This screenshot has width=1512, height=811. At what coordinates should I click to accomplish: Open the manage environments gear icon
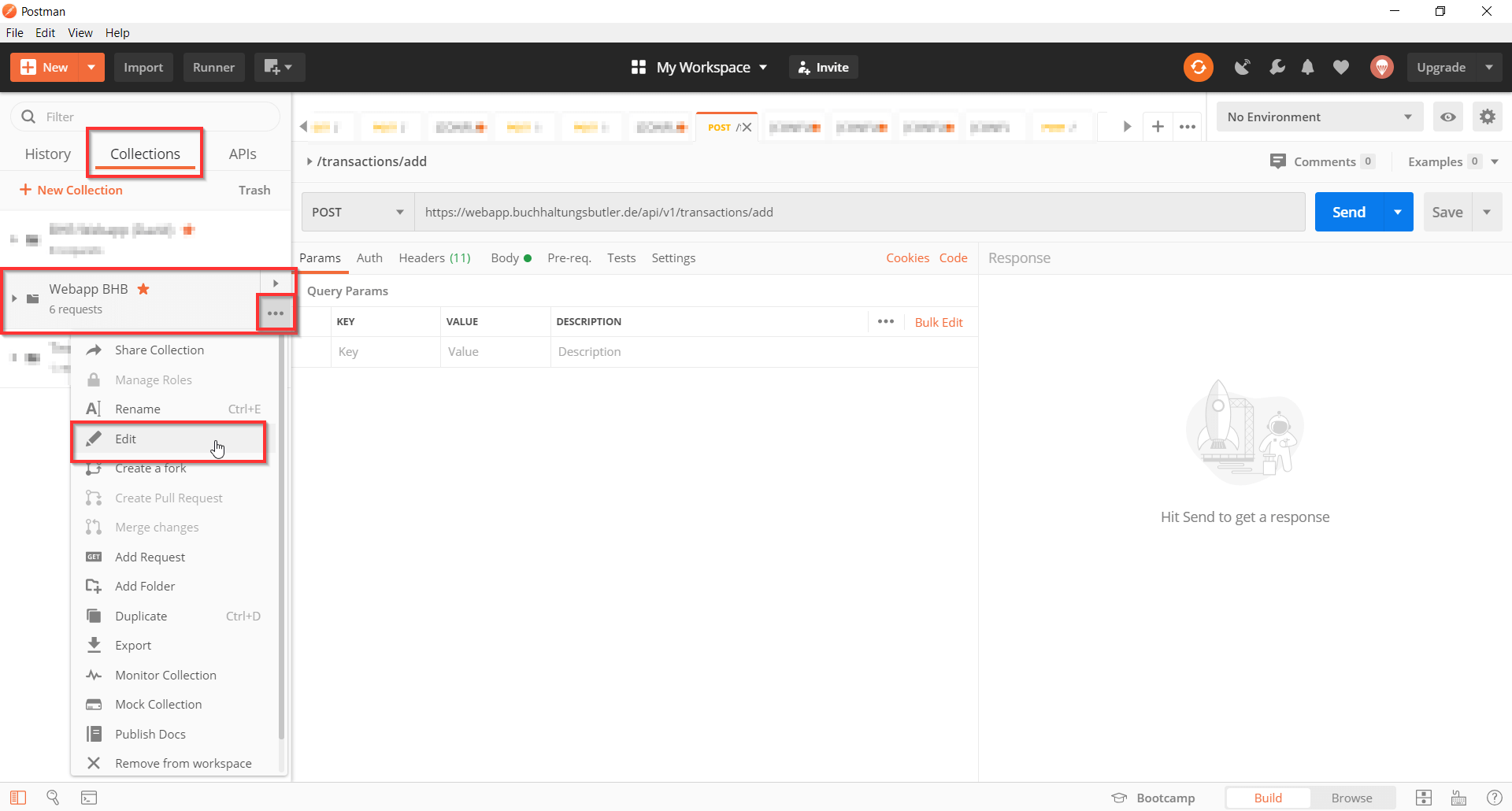[x=1487, y=117]
